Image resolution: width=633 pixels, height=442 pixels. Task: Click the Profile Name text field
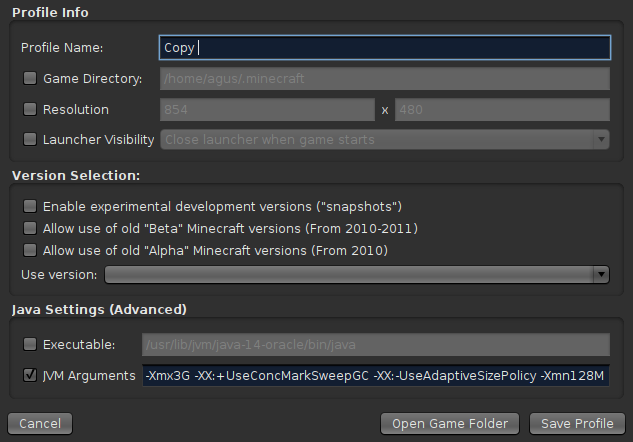coord(384,47)
